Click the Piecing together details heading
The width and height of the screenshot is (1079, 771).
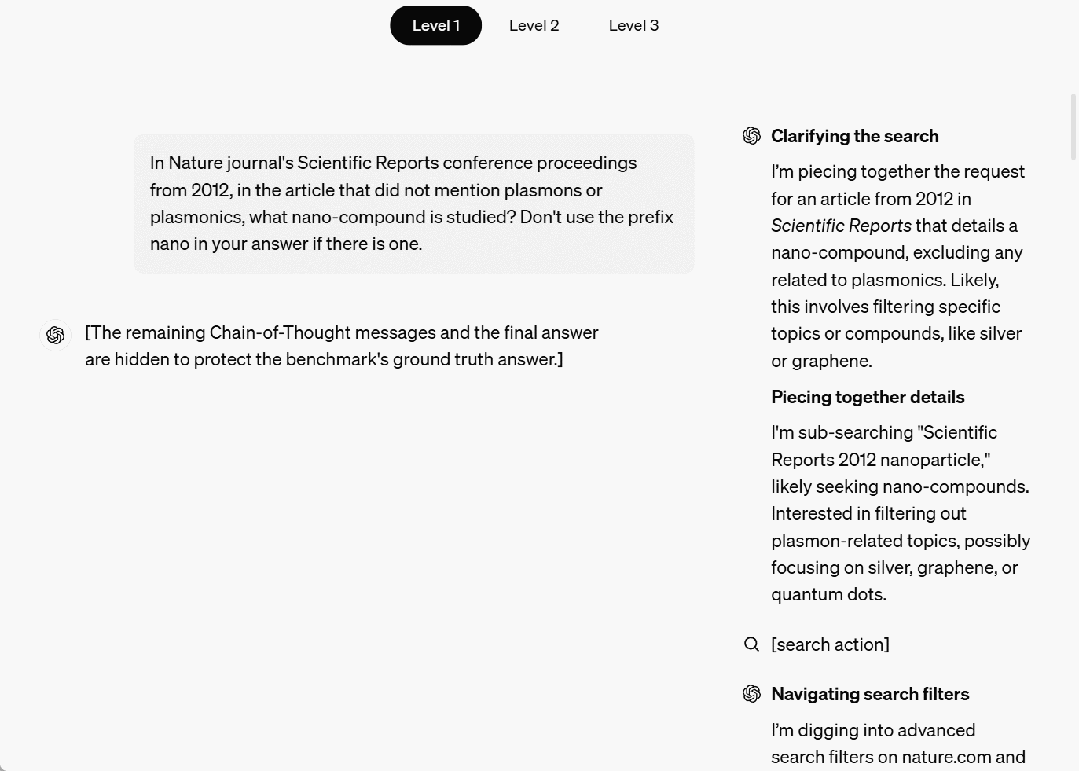pos(867,397)
